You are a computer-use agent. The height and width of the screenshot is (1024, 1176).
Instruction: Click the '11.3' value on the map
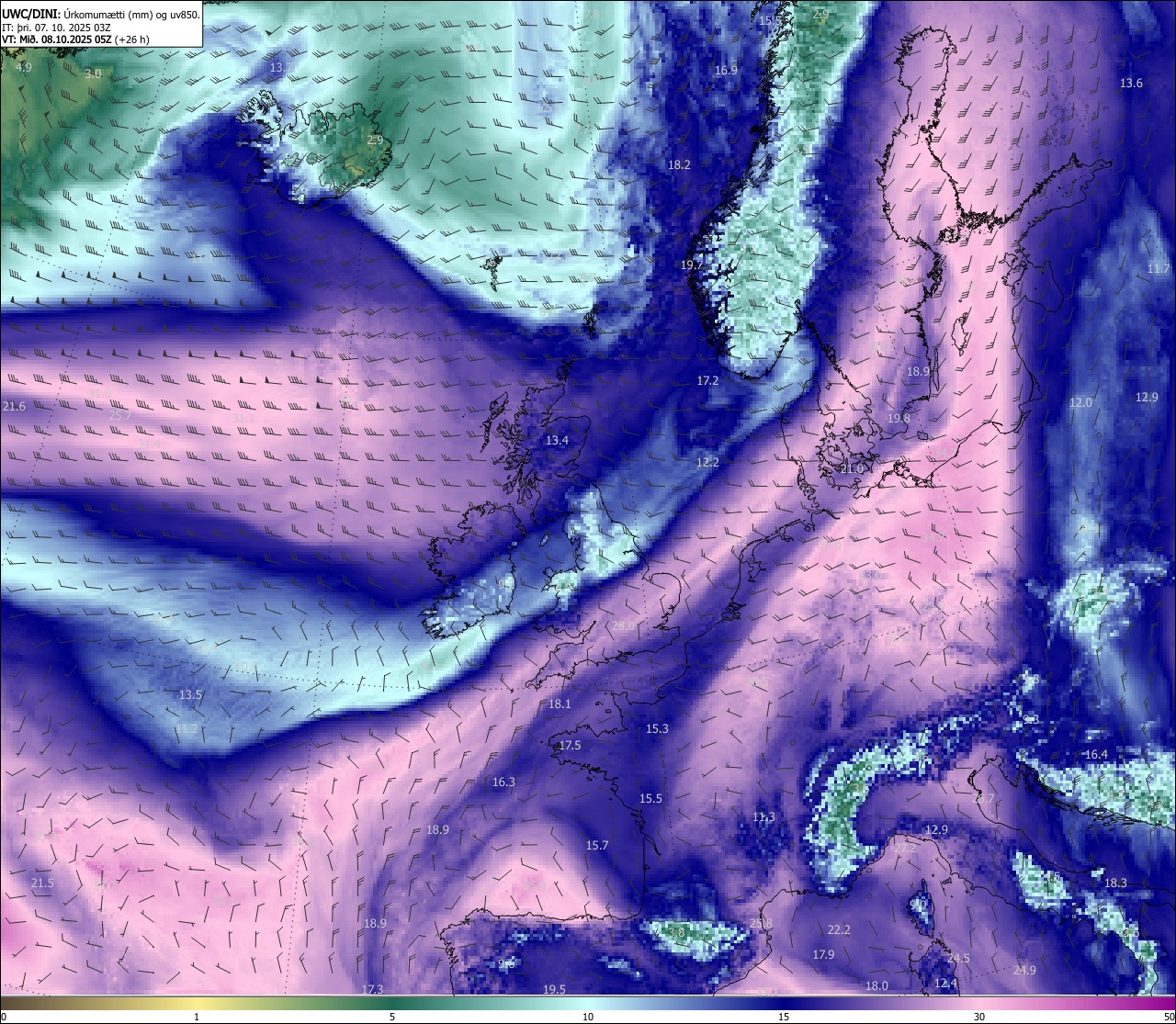click(763, 816)
